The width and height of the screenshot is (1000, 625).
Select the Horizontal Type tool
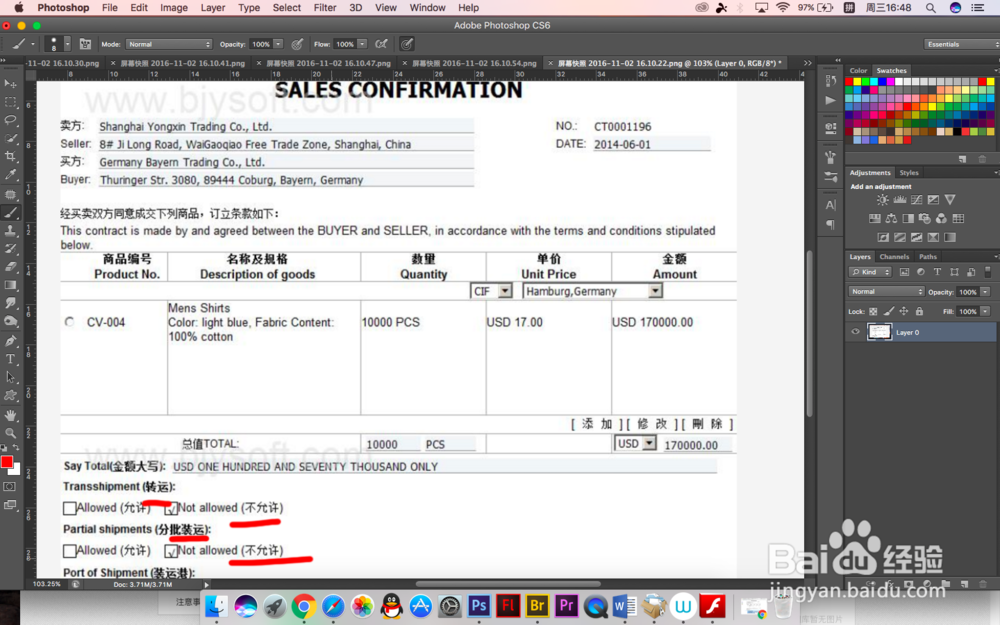click(x=10, y=359)
